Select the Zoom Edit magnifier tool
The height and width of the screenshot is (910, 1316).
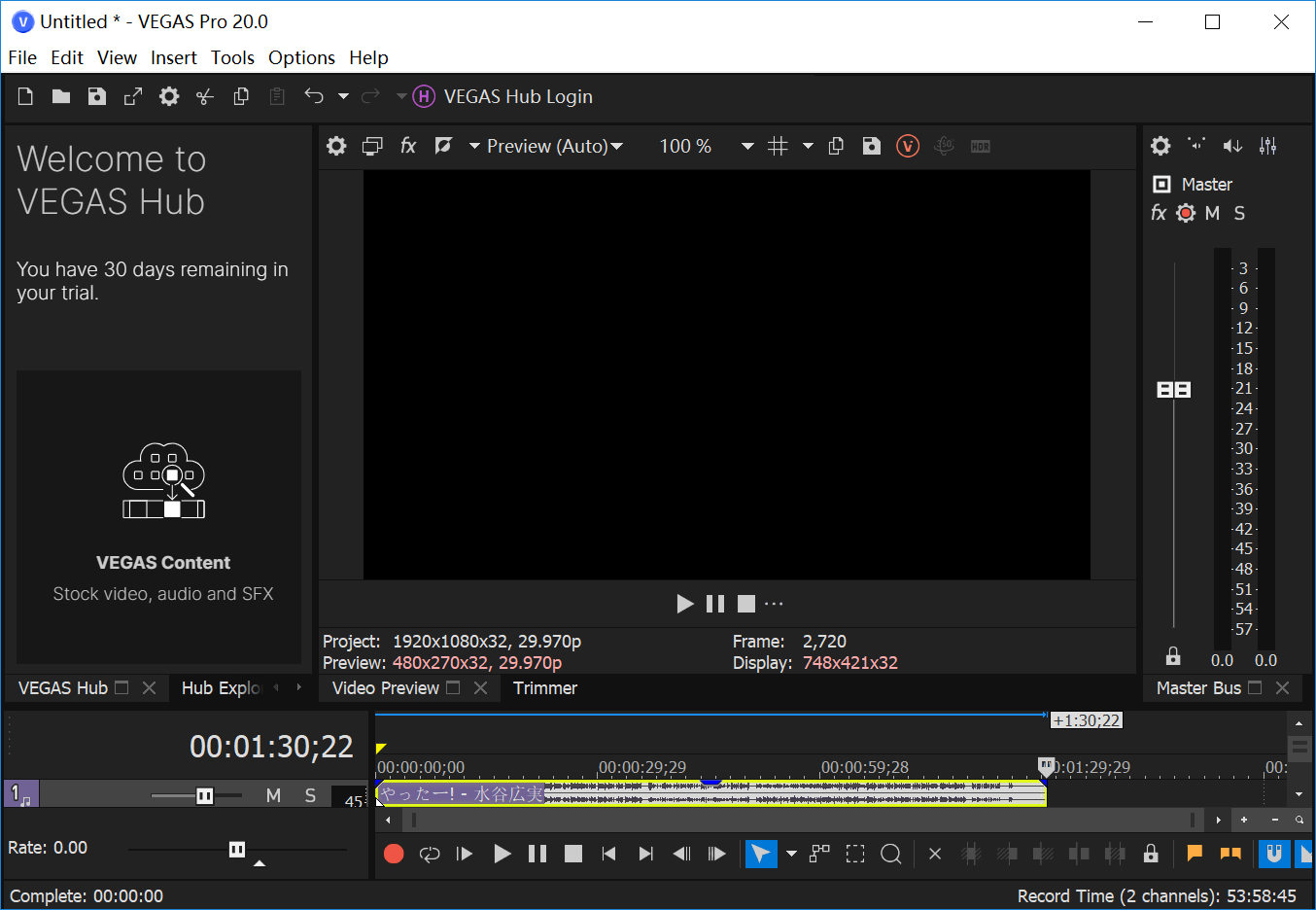890,854
